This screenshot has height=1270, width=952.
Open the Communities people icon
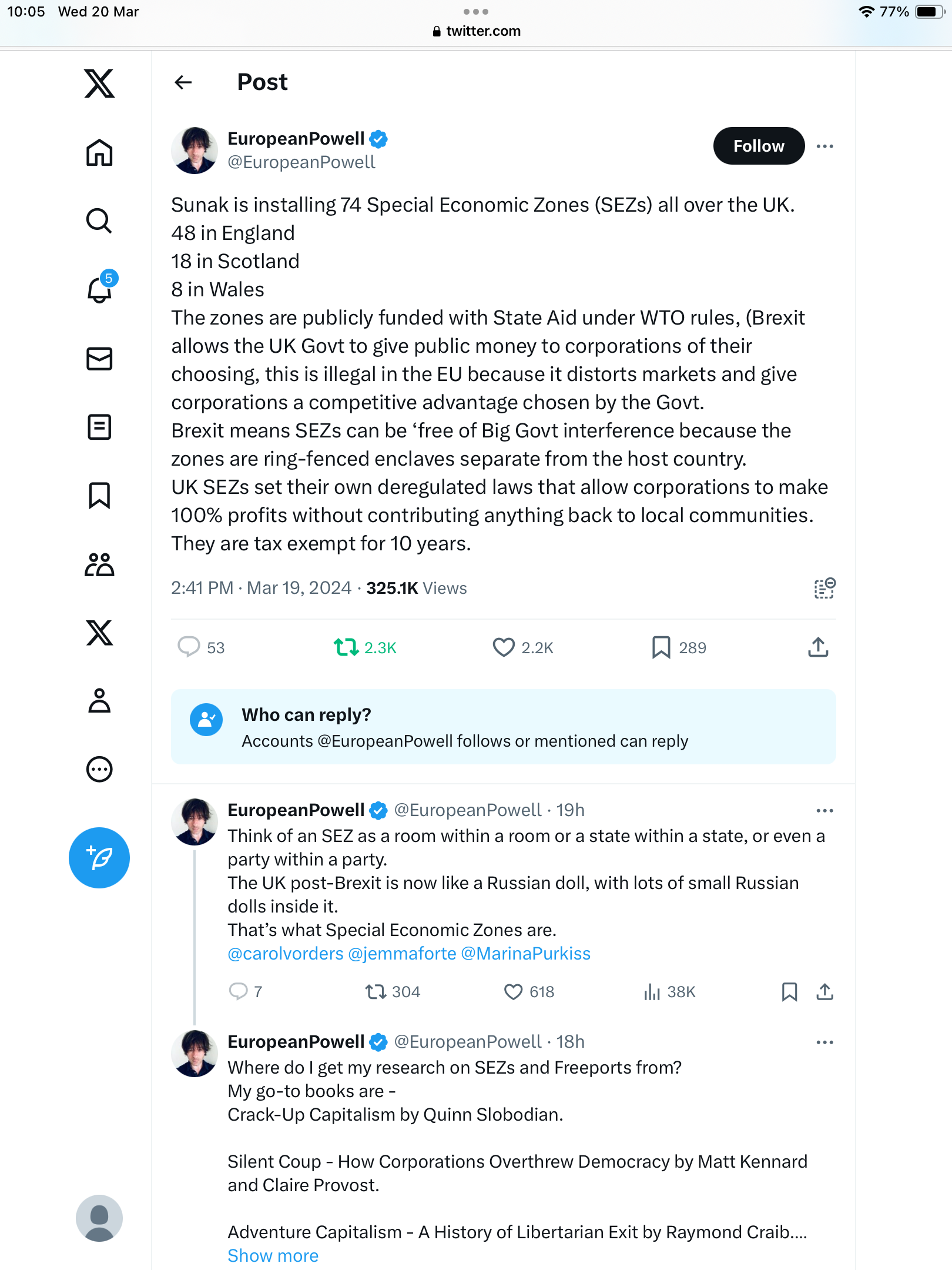tap(99, 564)
